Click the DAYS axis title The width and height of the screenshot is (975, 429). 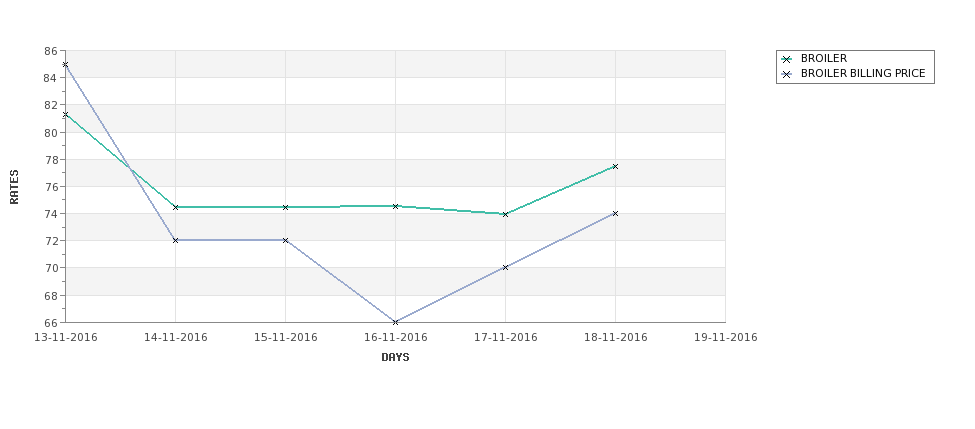click(395, 357)
